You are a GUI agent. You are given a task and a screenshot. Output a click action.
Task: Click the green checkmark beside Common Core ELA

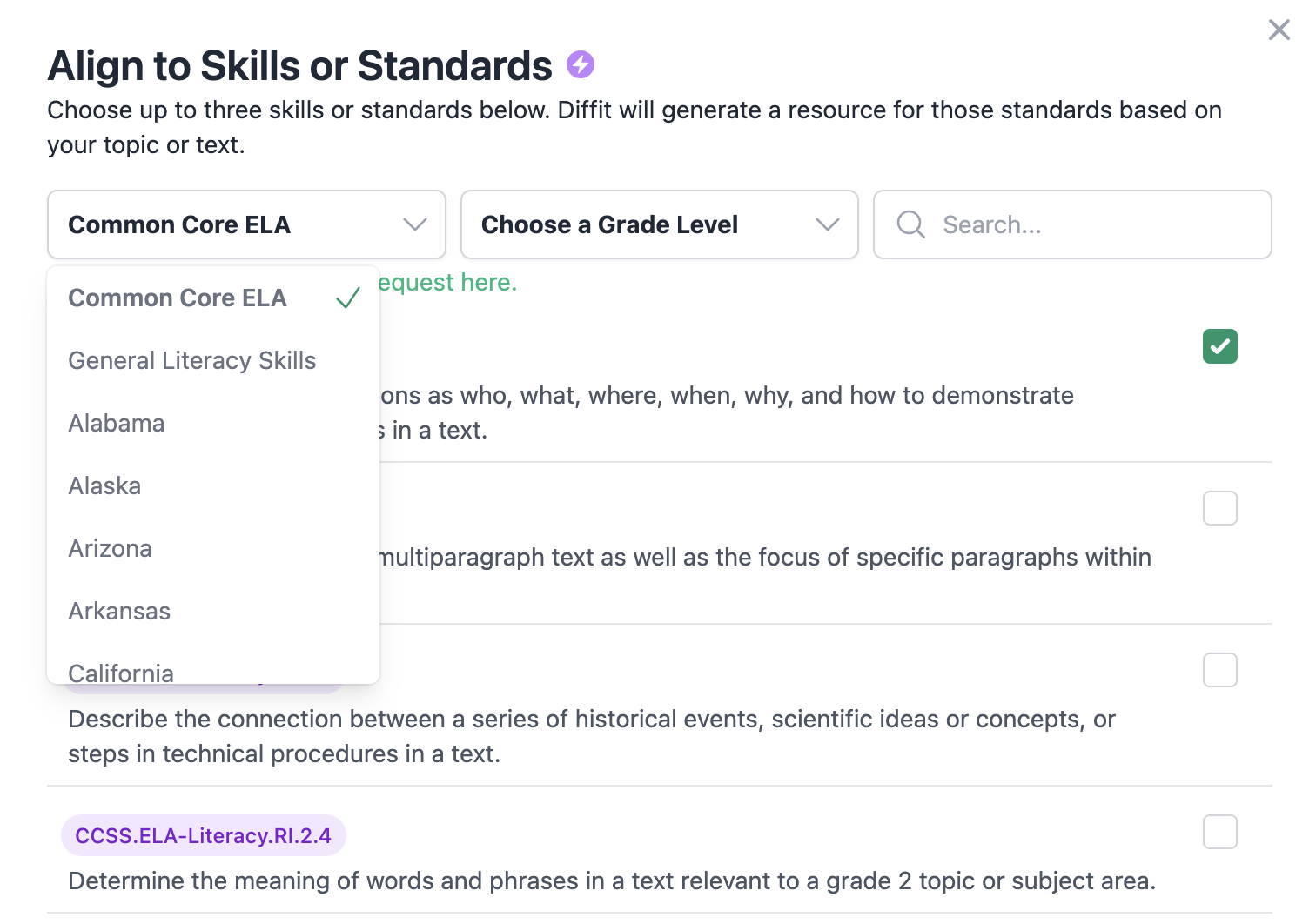click(x=348, y=298)
